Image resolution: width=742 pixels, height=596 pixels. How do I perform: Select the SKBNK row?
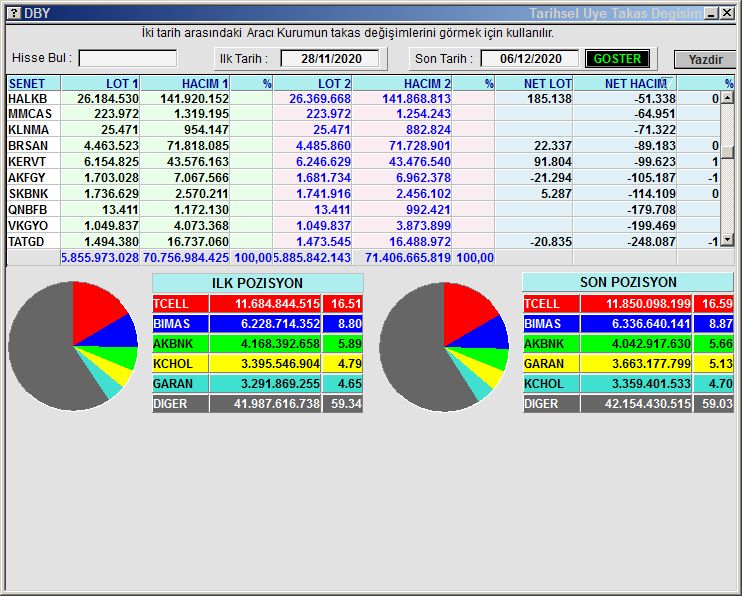click(363, 194)
